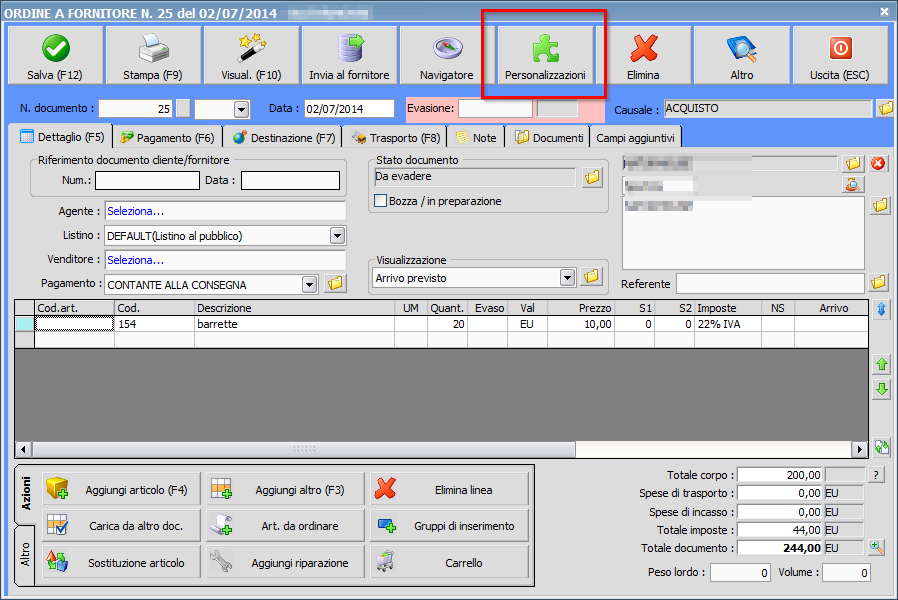
Task: Open Altro magnifier toolbar button
Action: (x=742, y=56)
